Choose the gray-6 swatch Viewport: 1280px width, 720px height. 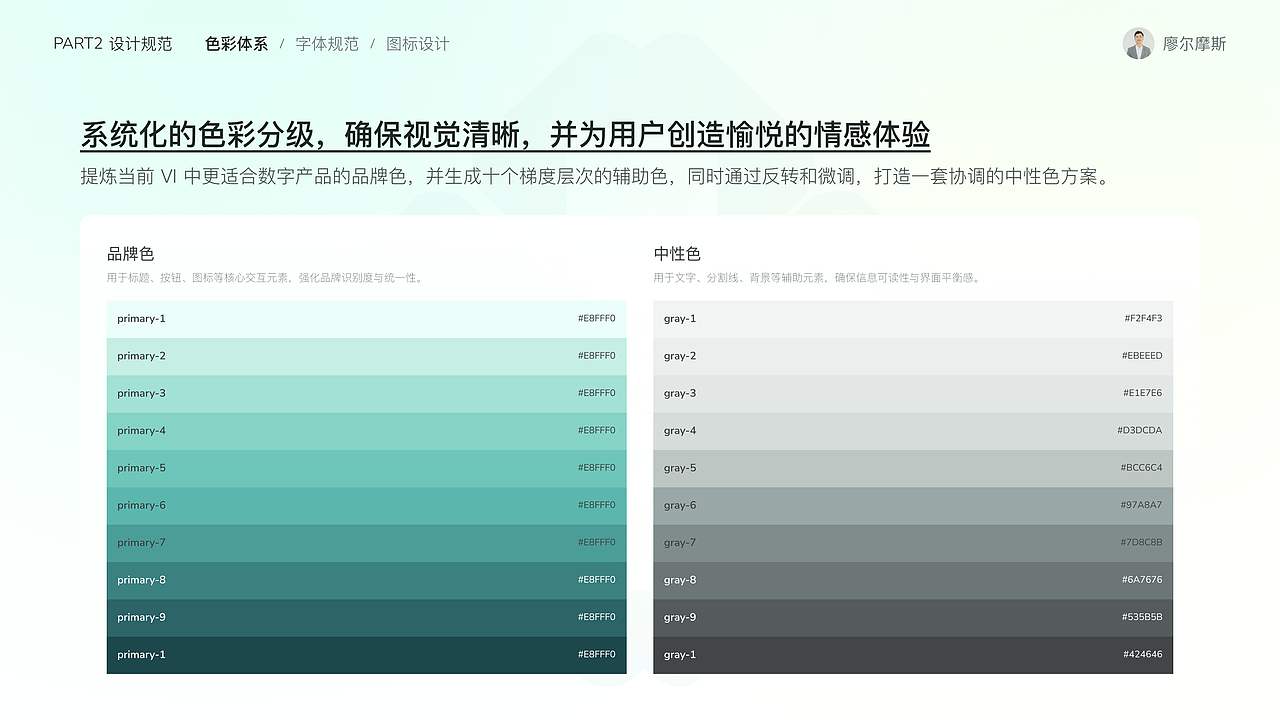pos(913,506)
